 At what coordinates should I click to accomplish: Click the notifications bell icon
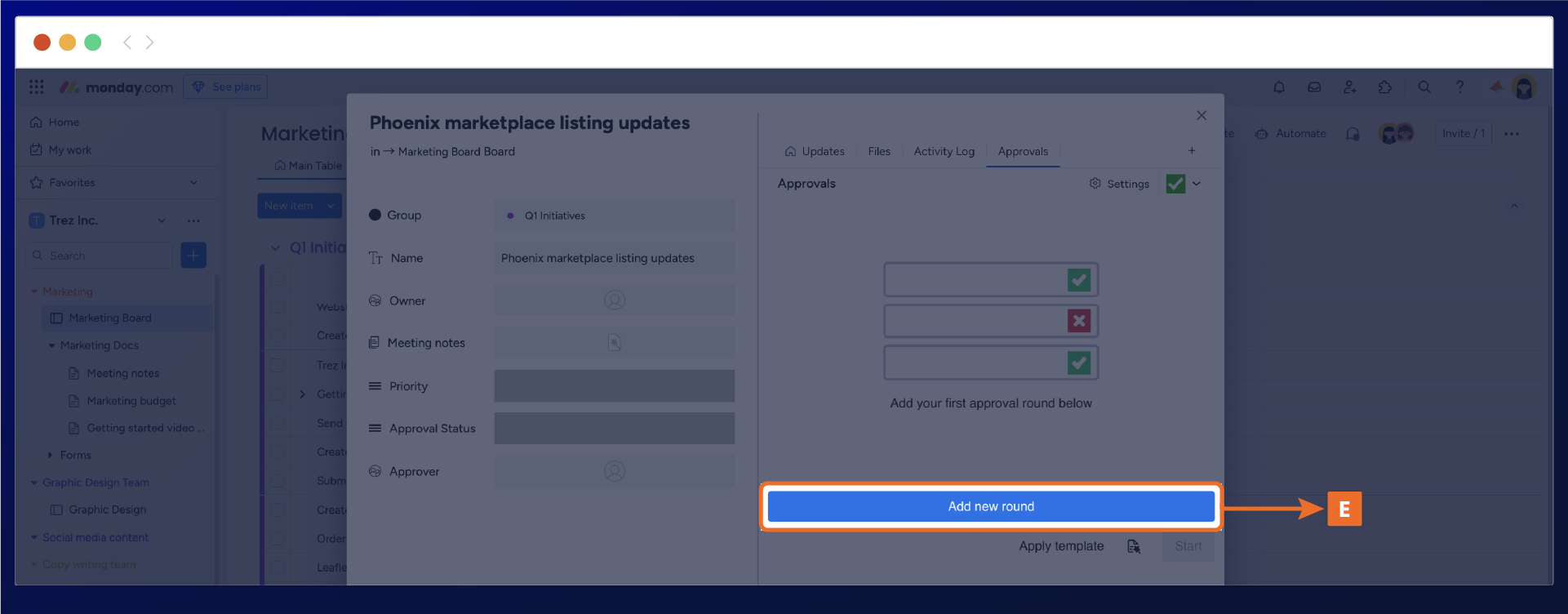[1279, 87]
